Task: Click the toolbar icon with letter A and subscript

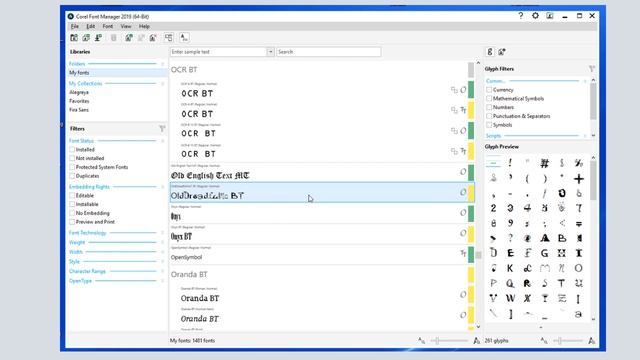Action: click(184, 38)
